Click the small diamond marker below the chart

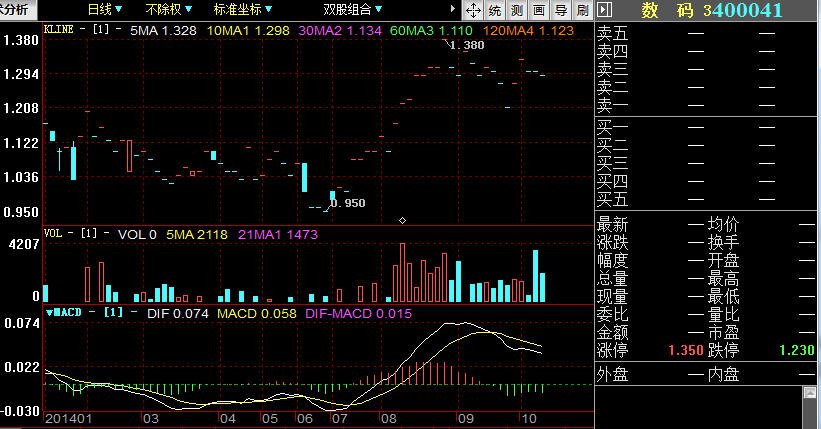click(402, 220)
